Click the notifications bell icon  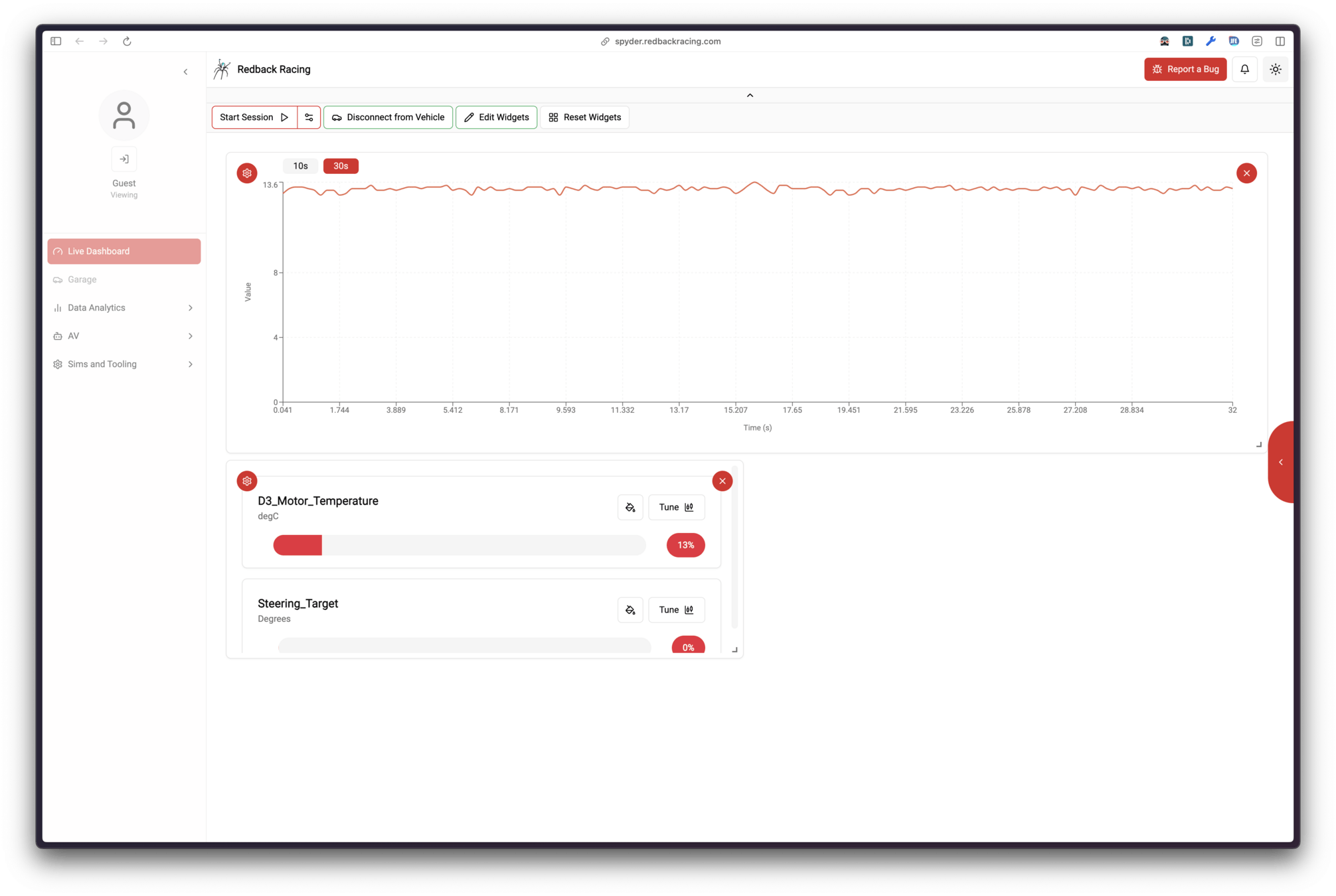click(x=1244, y=69)
